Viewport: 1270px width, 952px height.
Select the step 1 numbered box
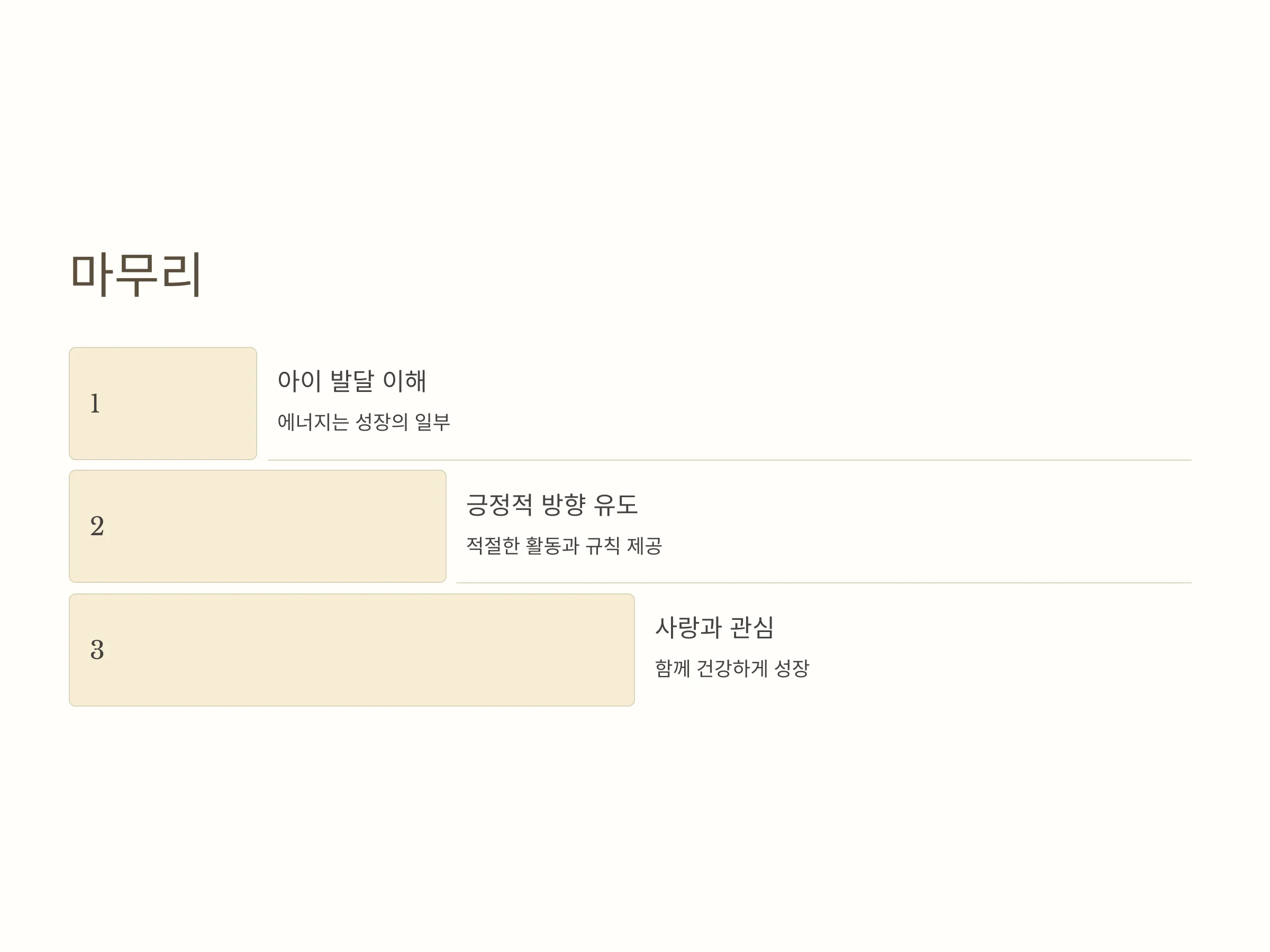click(163, 404)
